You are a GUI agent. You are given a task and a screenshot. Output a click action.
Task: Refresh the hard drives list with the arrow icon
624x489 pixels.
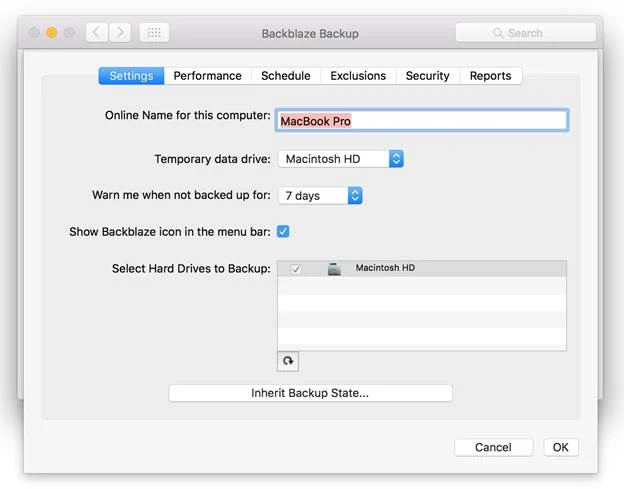pyautogui.click(x=288, y=361)
